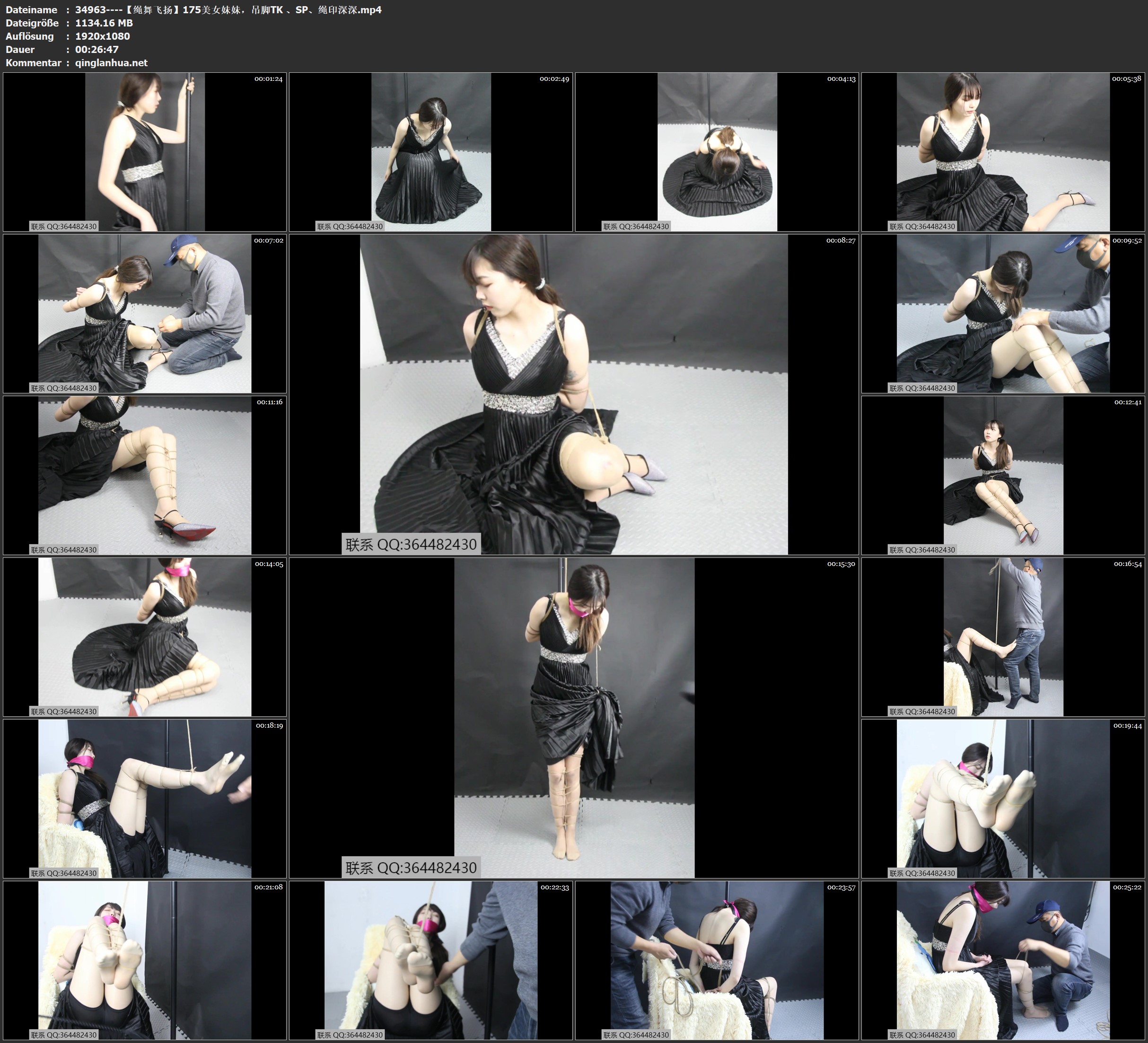
Task: Click the frame marked 00:16:54
Action: (1003, 636)
